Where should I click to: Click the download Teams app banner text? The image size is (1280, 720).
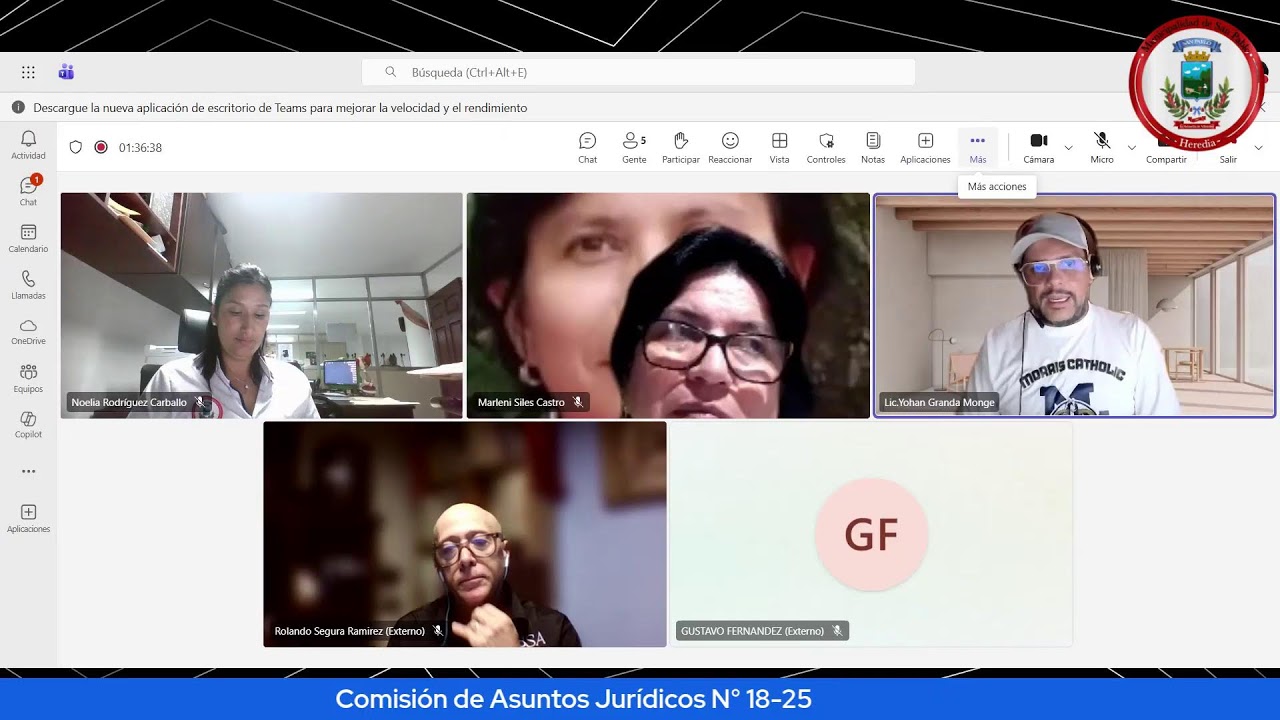pyautogui.click(x=280, y=108)
